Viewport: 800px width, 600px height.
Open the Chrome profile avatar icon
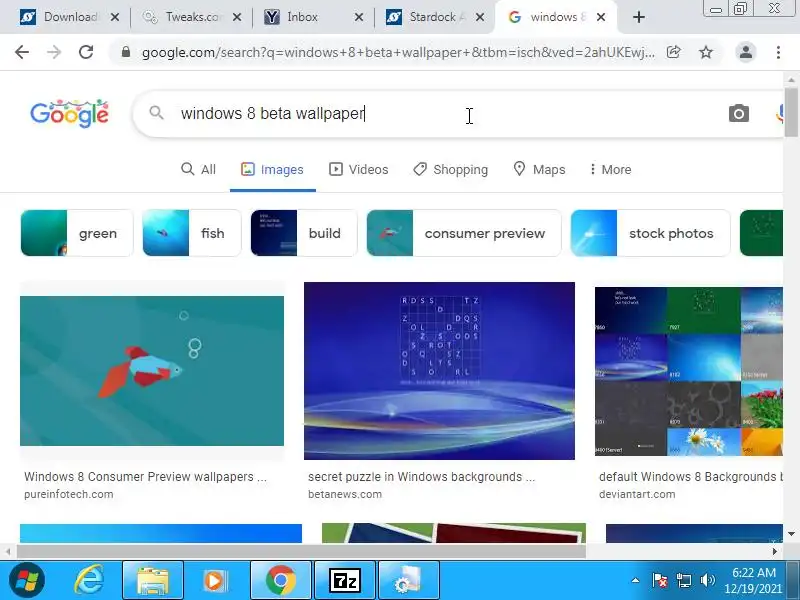tap(745, 52)
